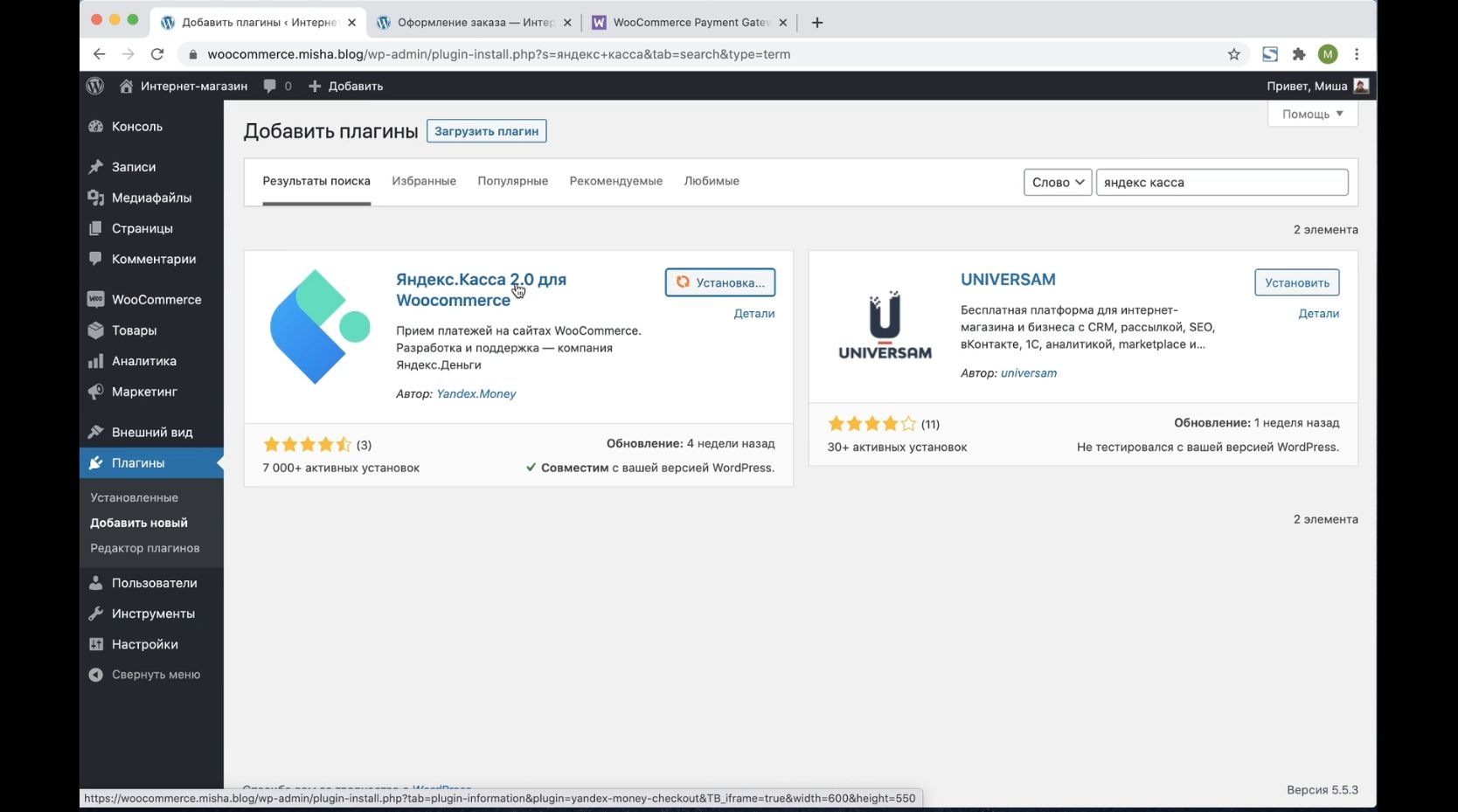The image size is (1458, 812).
Task: Open Настройки in the sidebar
Action: (151, 644)
